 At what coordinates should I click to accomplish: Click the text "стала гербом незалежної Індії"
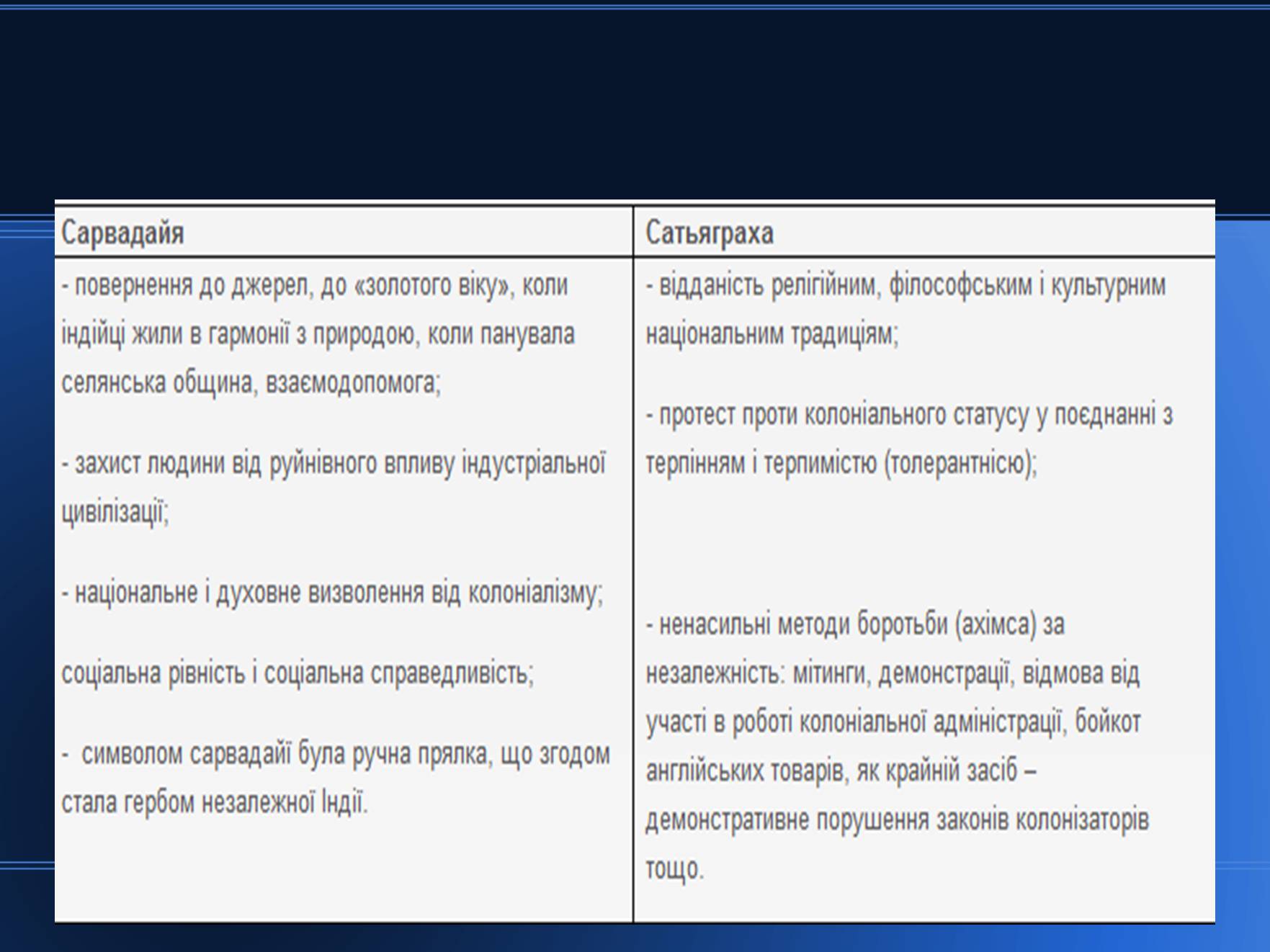coord(214,803)
